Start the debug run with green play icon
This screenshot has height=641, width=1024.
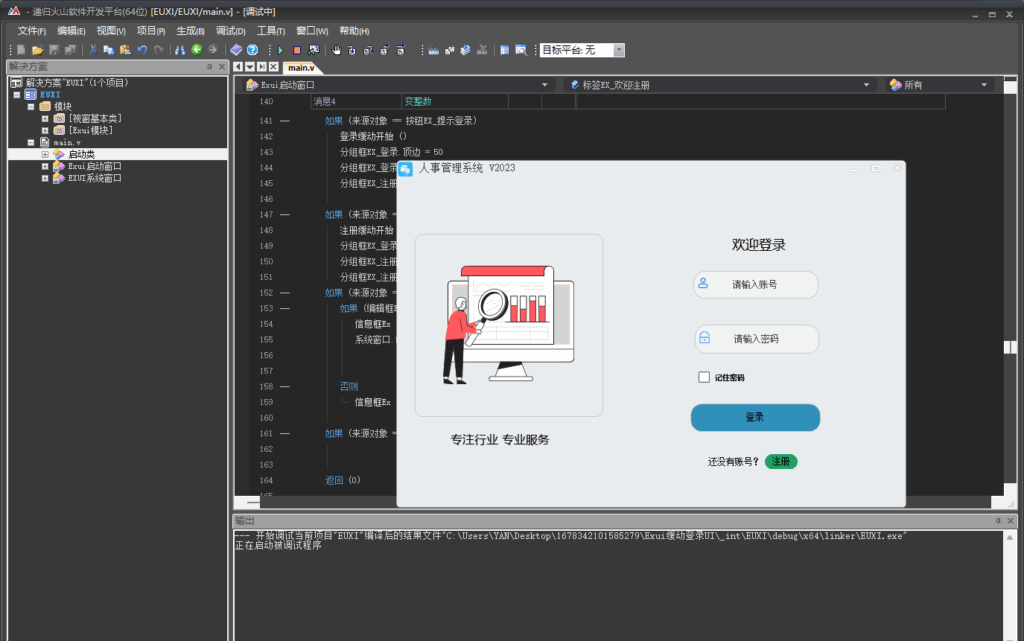tap(281, 48)
